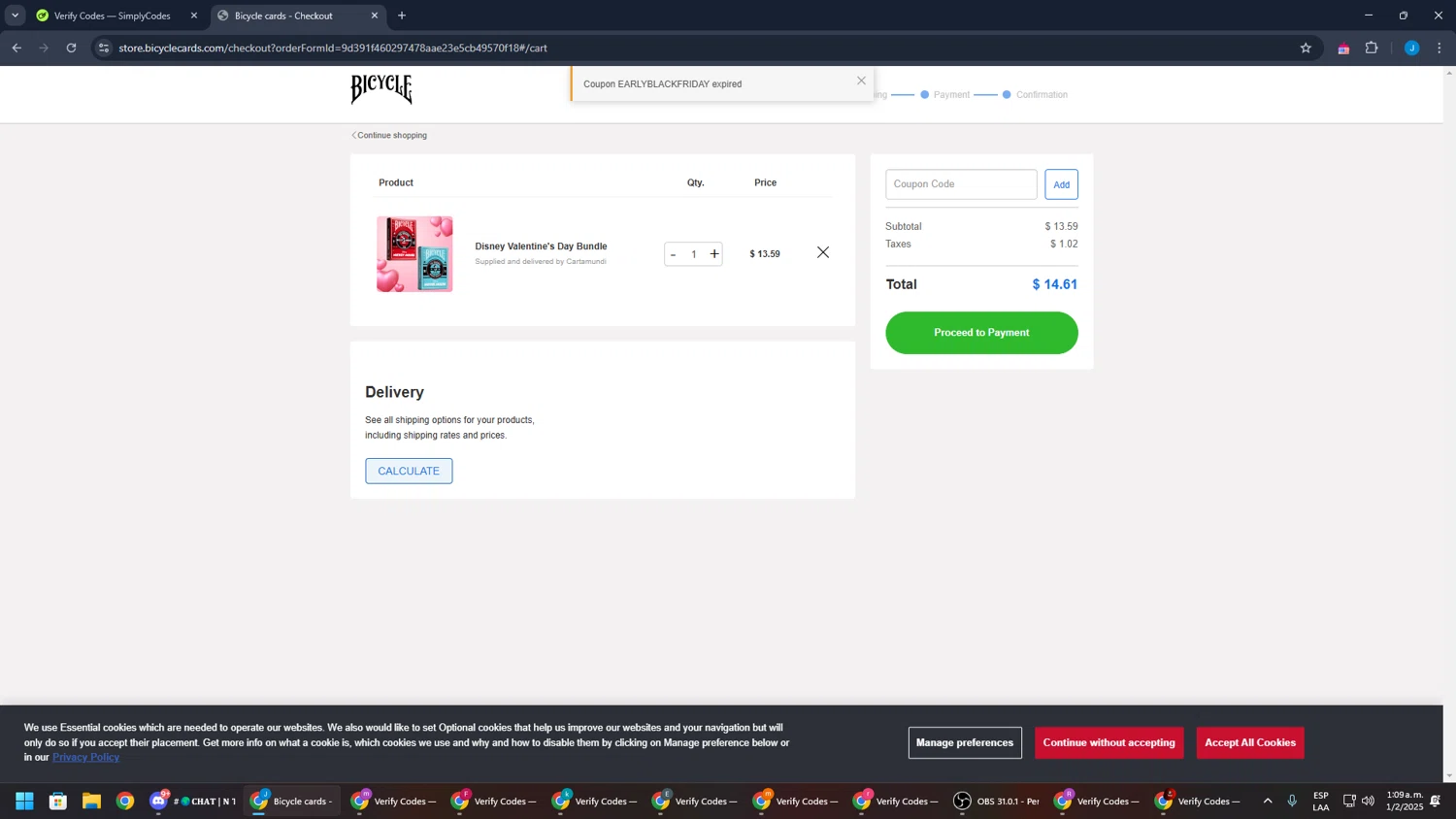Screen dimensions: 1456x819
Task: Open Microsoft Store from taskbar
Action: (x=58, y=801)
